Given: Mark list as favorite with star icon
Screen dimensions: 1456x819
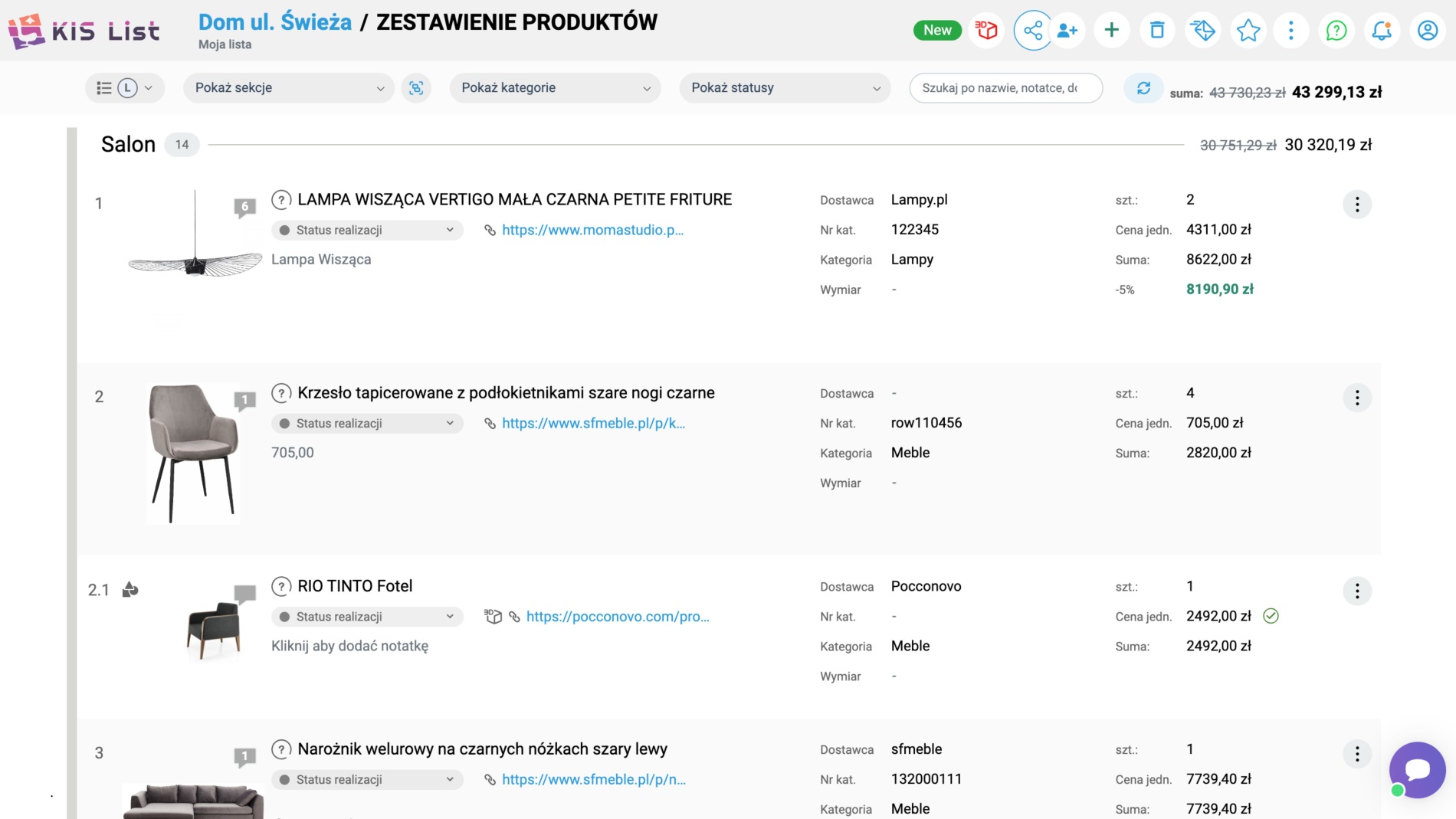Looking at the screenshot, I should point(1248,31).
